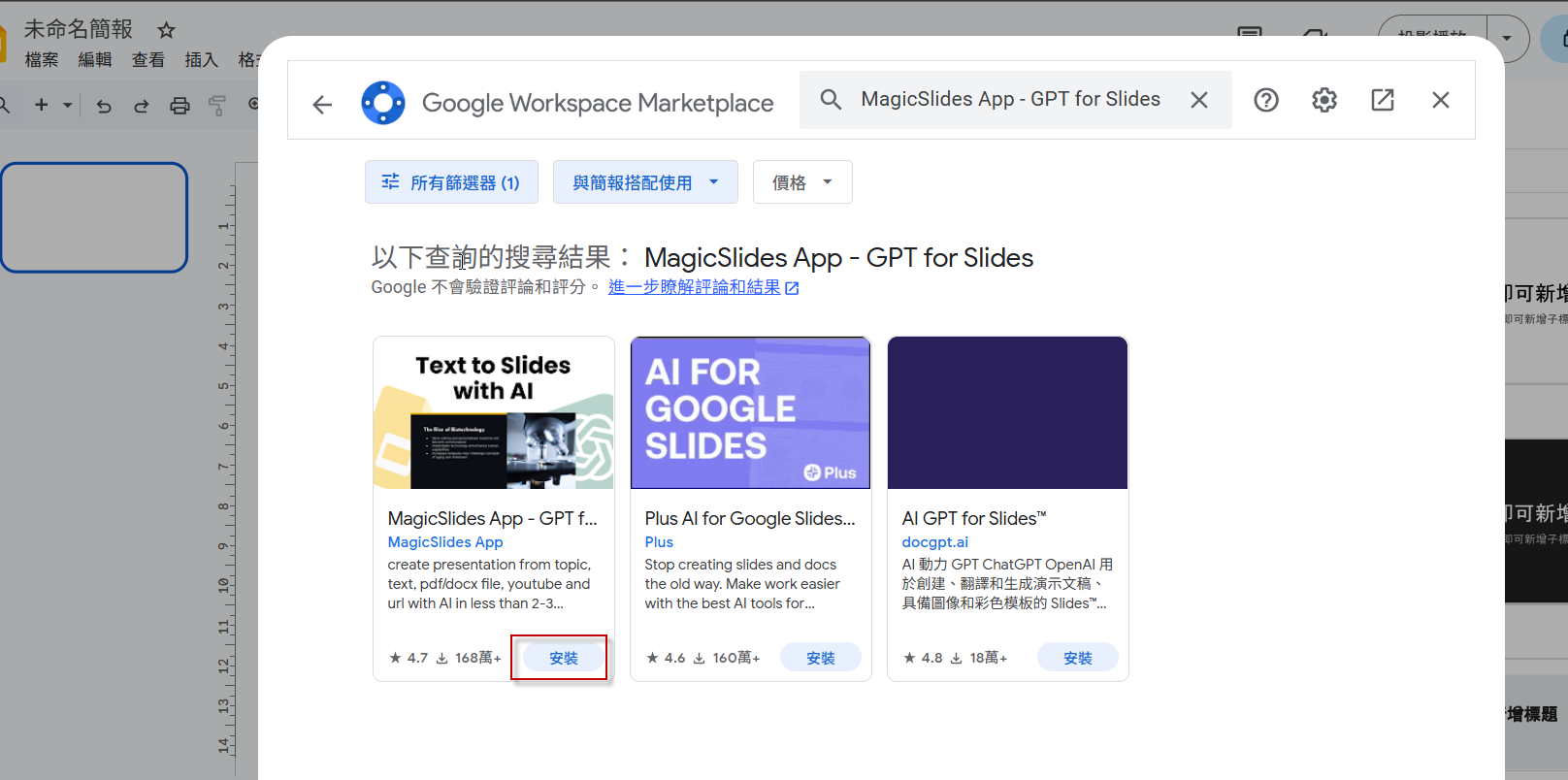1568x780 pixels.
Task: Click the paint format icon in Slides
Action: click(217, 106)
